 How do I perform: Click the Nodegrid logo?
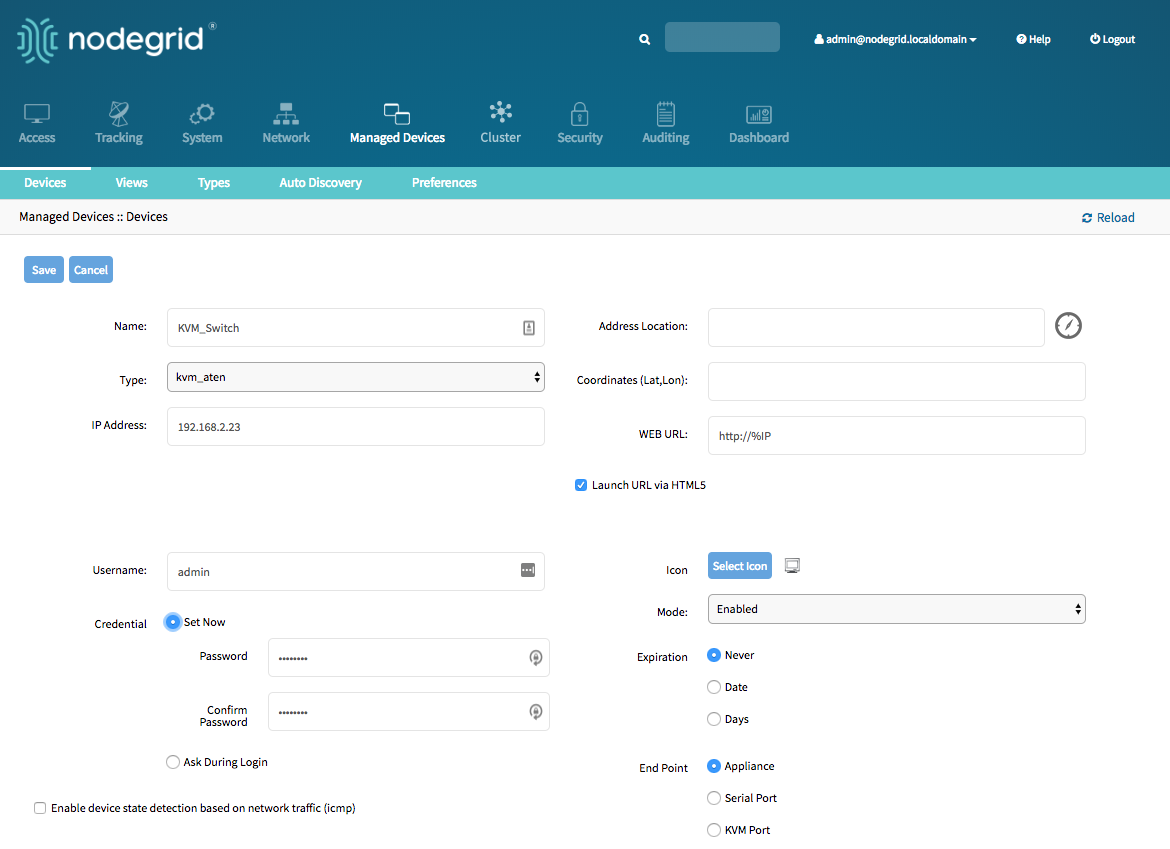pyautogui.click(x=116, y=40)
